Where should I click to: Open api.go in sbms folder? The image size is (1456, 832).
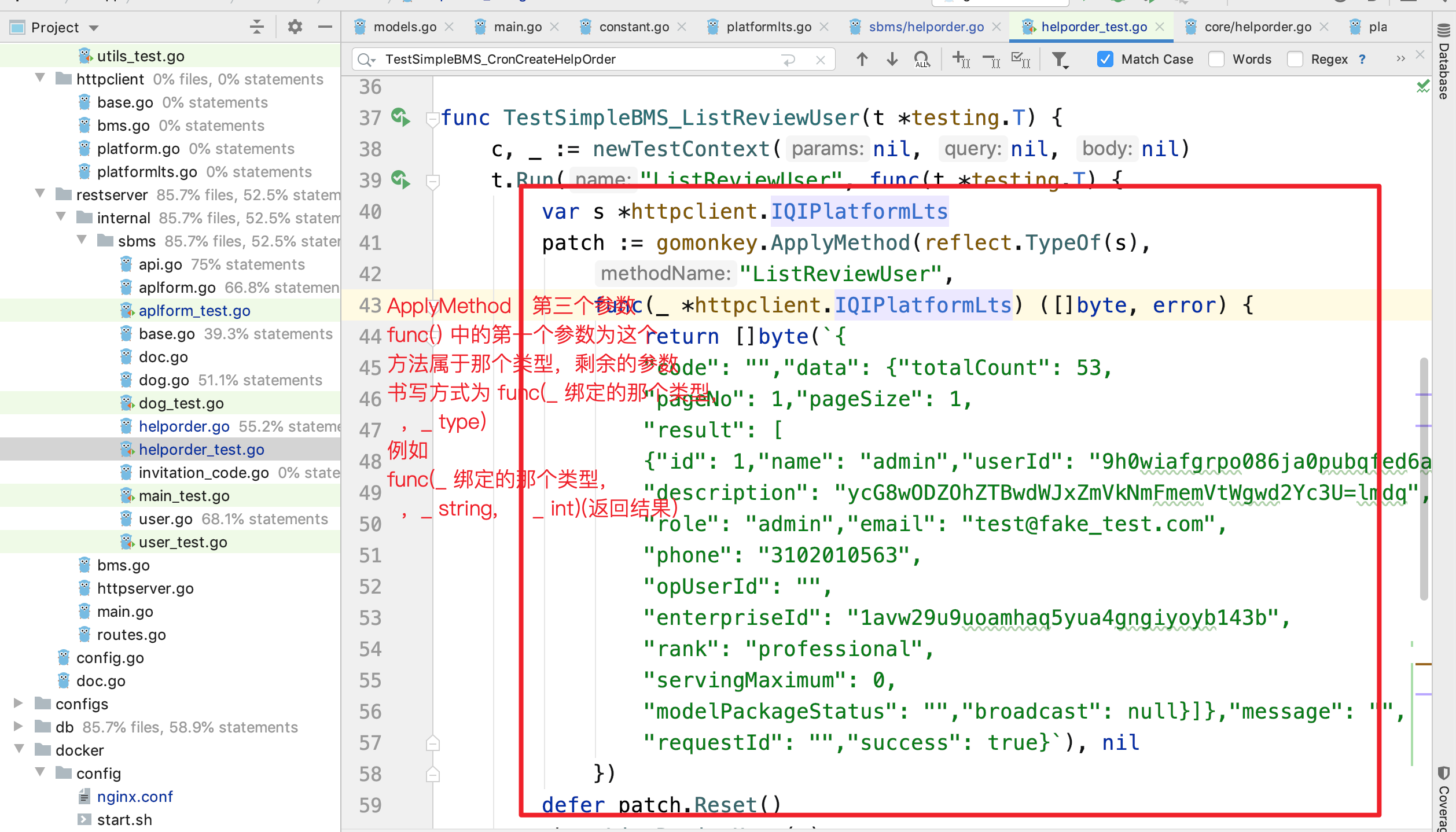click(160, 264)
